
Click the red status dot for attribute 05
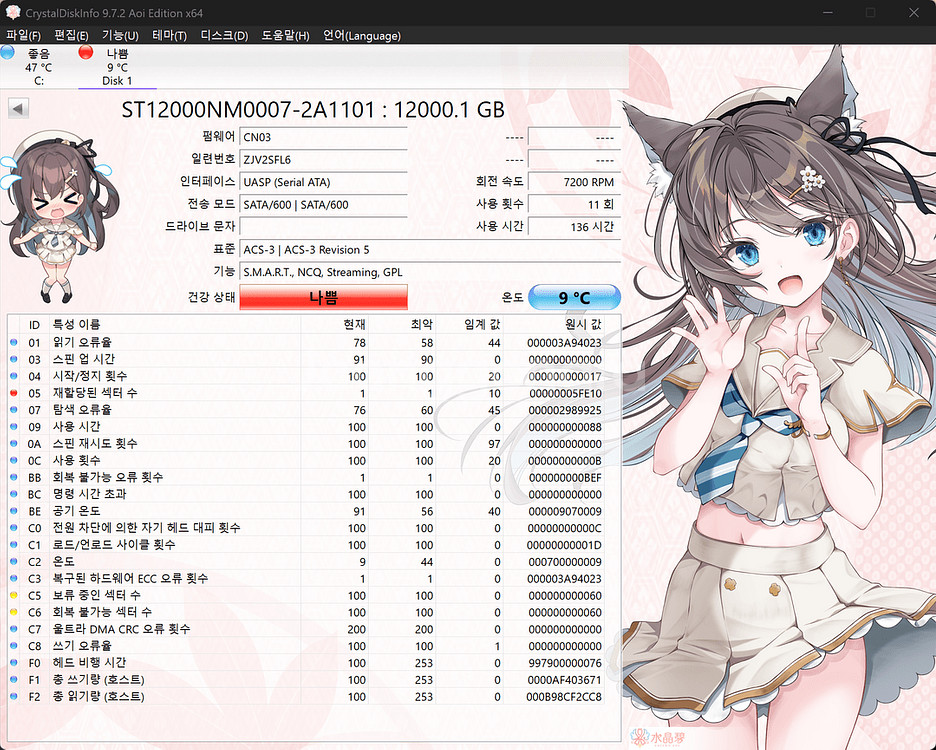click(x=14, y=393)
